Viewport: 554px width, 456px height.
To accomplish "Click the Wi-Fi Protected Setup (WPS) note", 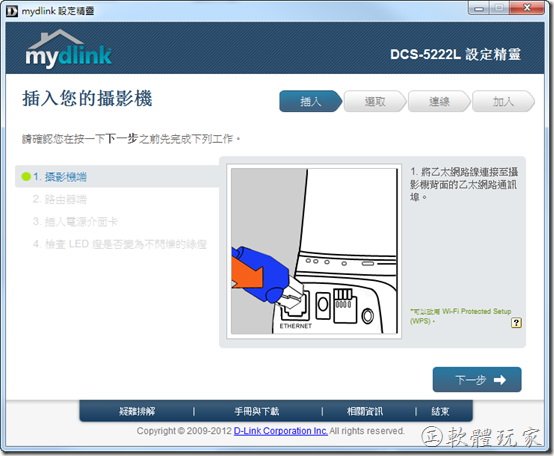I will (x=460, y=316).
